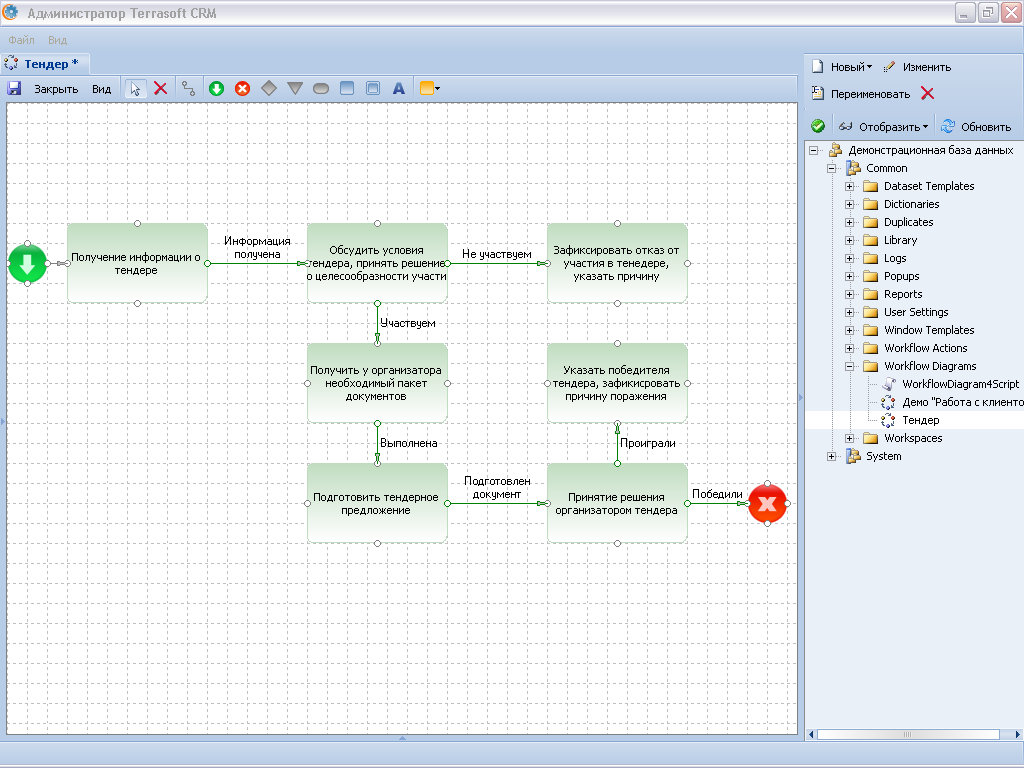
Task: Collapse the Демонстрационная база данных node
Action: 814,150
